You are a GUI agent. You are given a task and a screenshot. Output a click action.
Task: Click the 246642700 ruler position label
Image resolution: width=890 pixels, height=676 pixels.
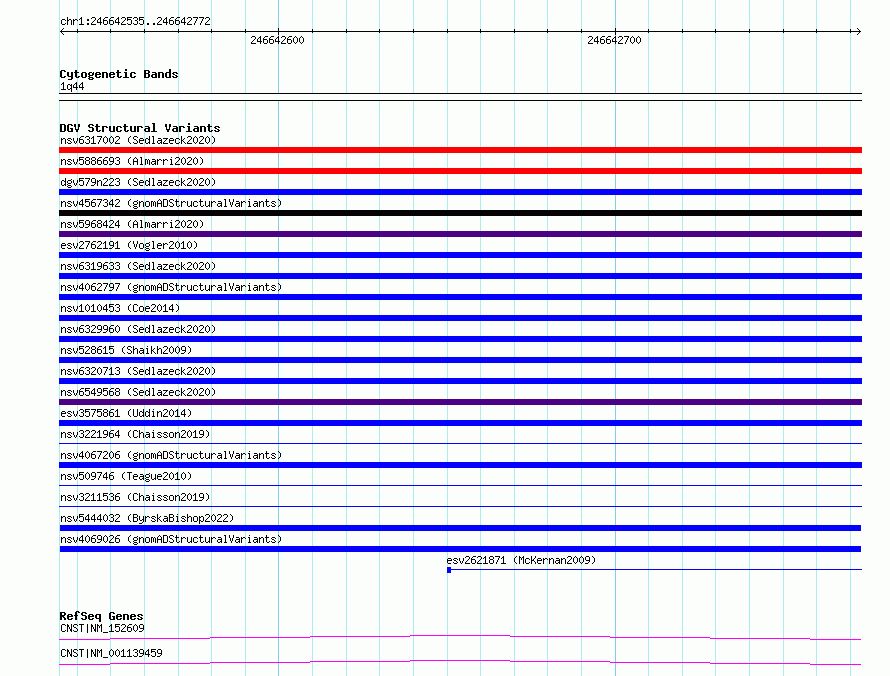pos(615,40)
